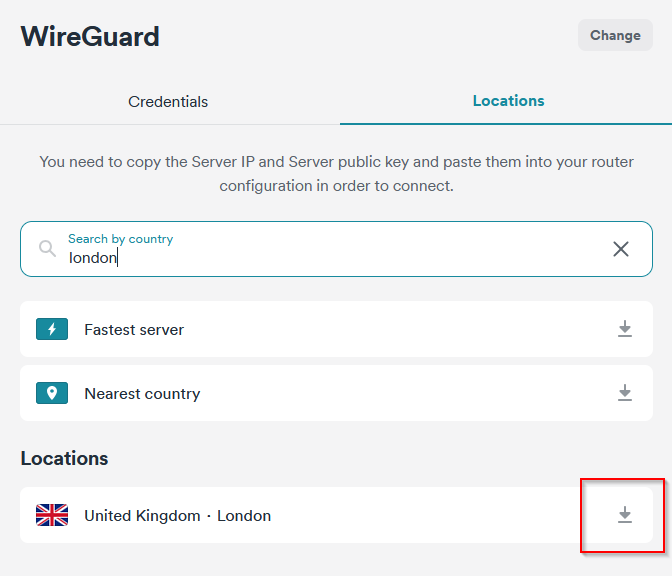Select the Locations tab
Image resolution: width=672 pixels, height=576 pixels.
click(508, 101)
